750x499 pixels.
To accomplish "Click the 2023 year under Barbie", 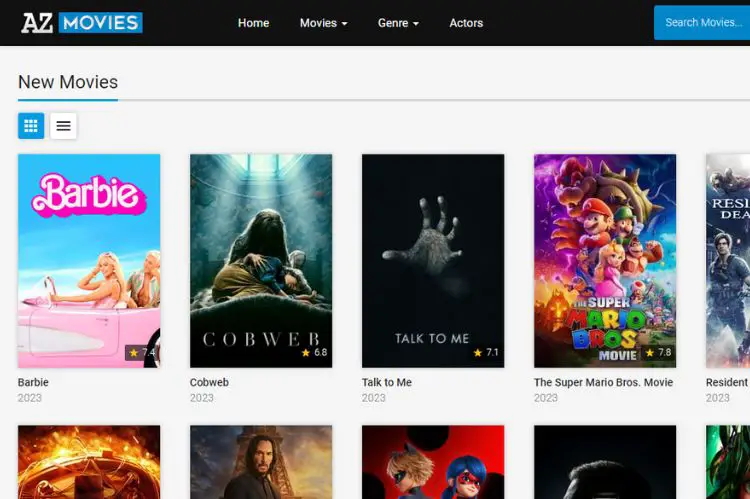I will pyautogui.click(x=30, y=398).
